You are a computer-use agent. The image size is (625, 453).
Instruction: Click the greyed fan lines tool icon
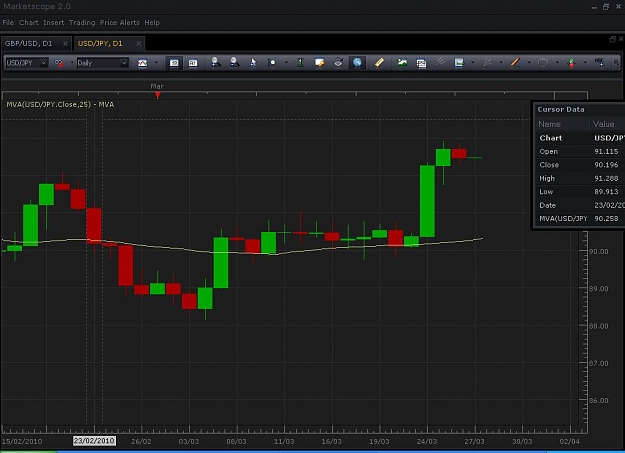coord(487,63)
